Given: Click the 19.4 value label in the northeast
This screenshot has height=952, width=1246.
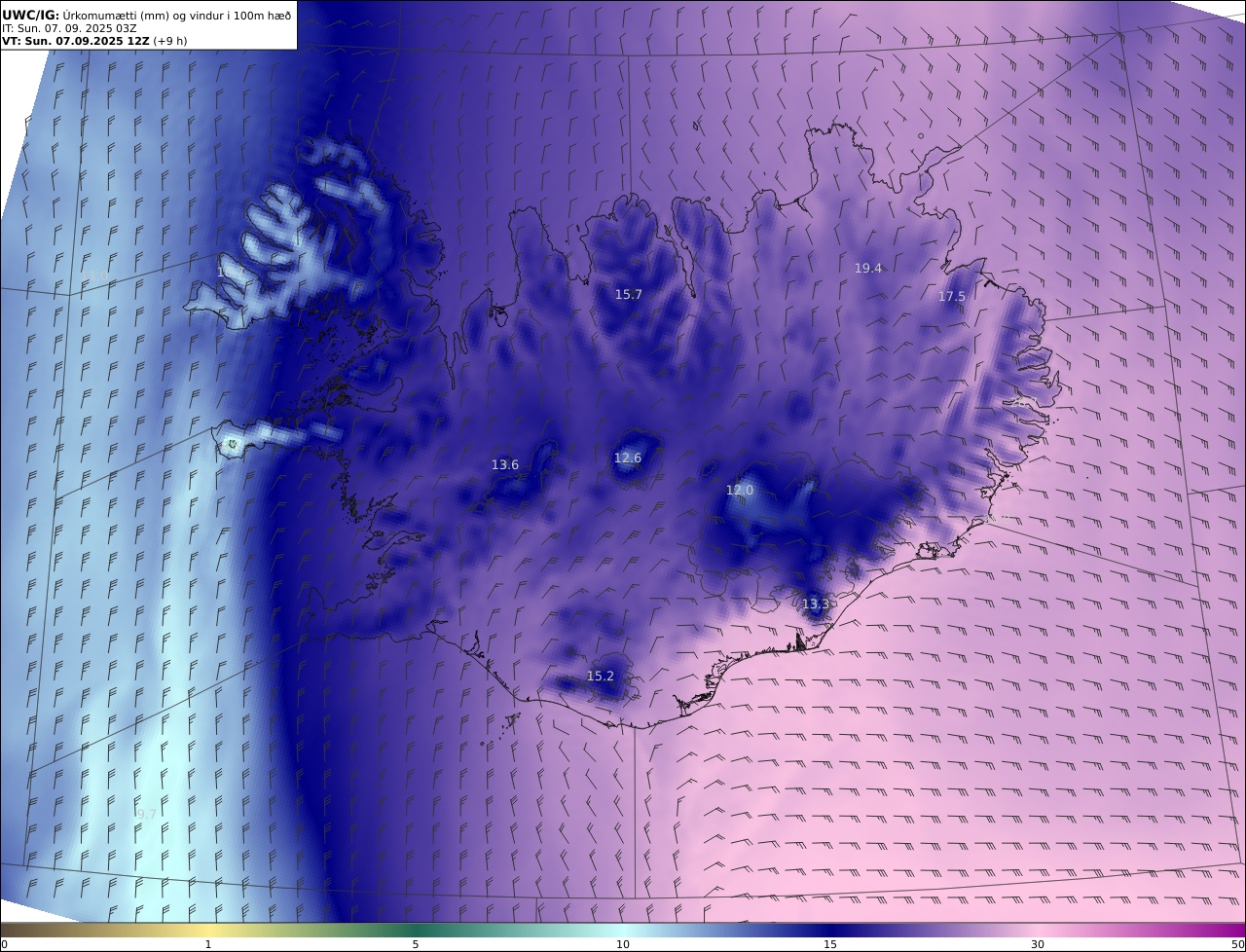Looking at the screenshot, I should tap(868, 268).
